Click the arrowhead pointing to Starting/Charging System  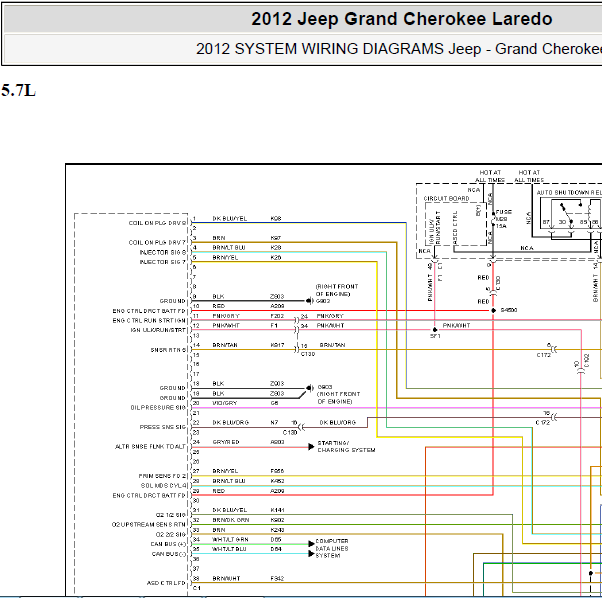311,447
